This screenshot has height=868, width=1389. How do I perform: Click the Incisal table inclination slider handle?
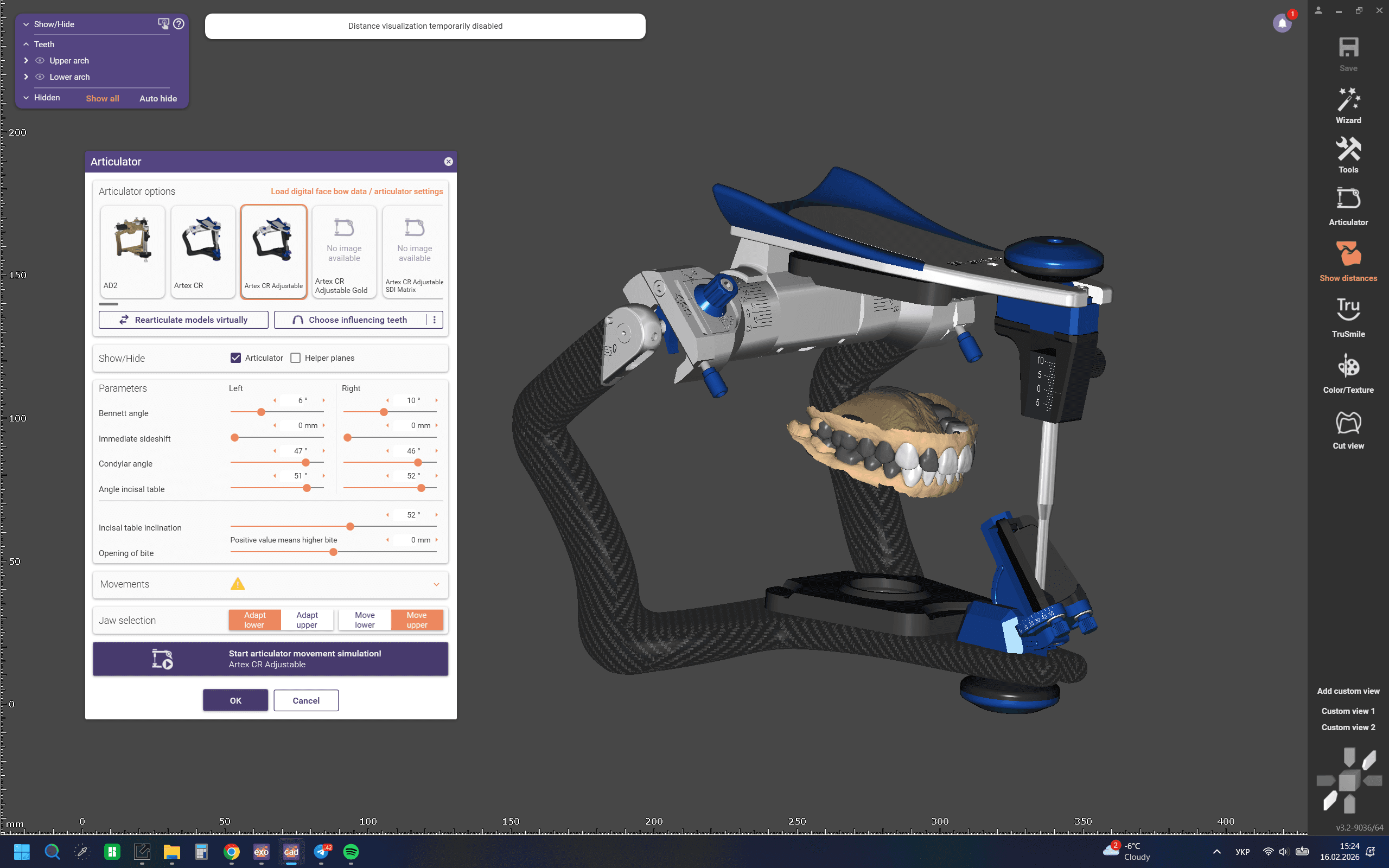(x=350, y=526)
